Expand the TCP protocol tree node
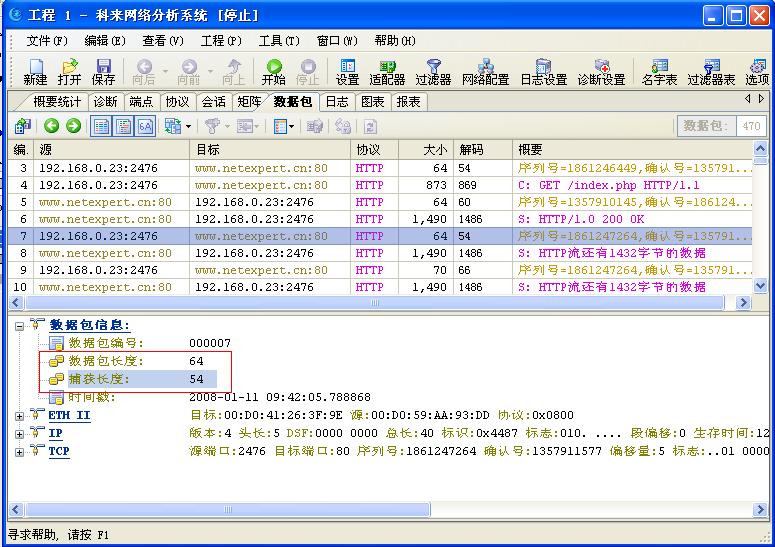 pos(21,451)
